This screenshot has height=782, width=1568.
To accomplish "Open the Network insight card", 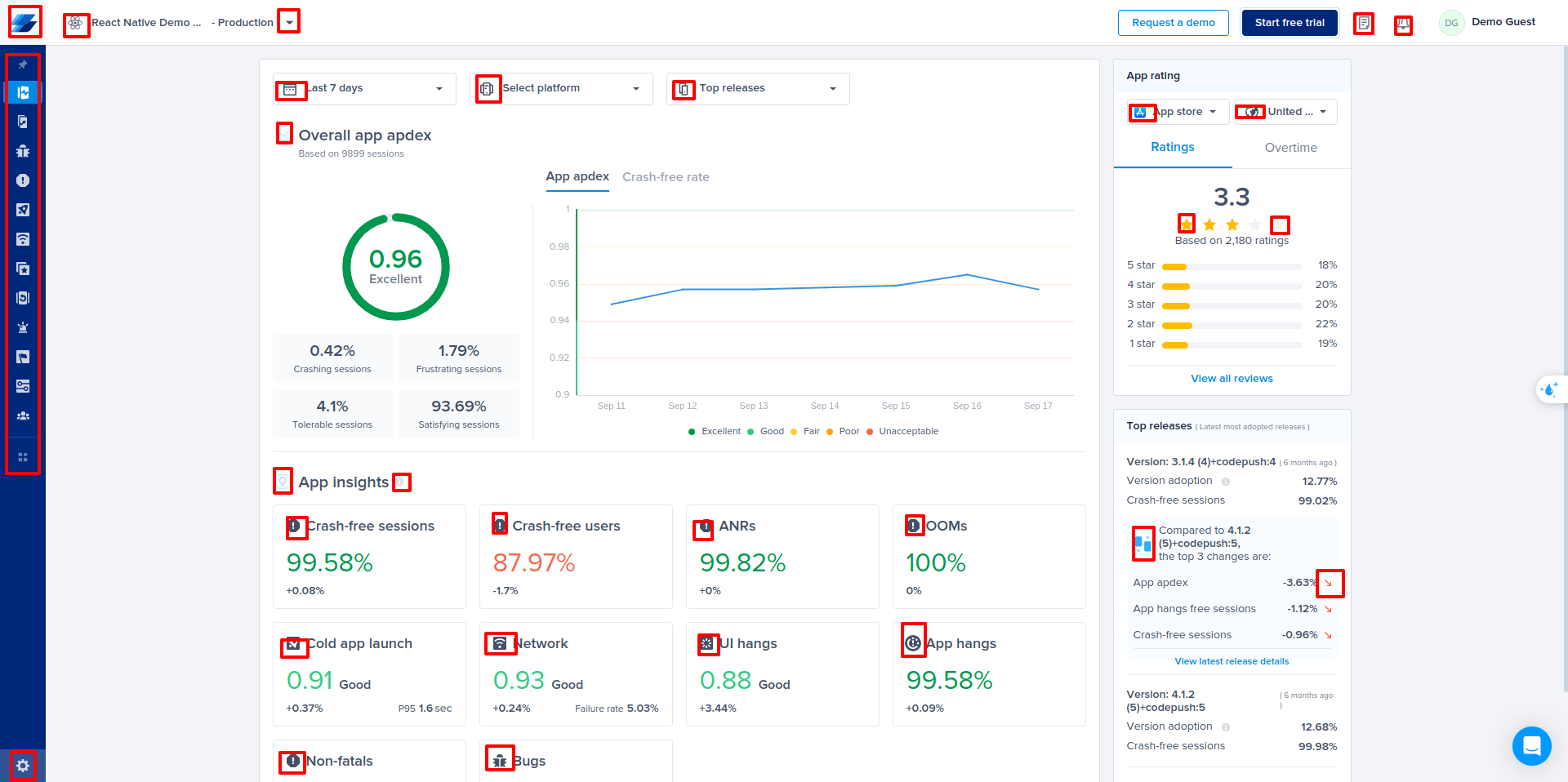I will pyautogui.click(x=576, y=674).
